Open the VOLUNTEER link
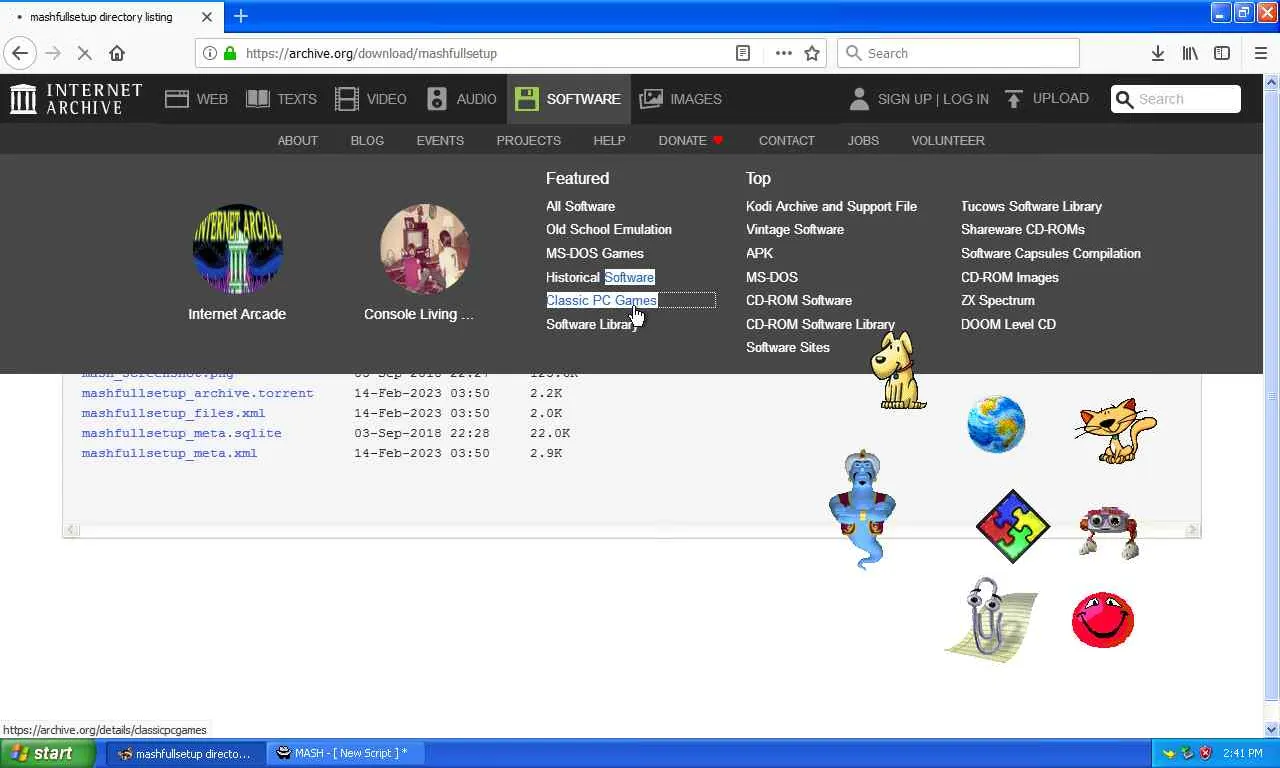 pyautogui.click(x=948, y=140)
